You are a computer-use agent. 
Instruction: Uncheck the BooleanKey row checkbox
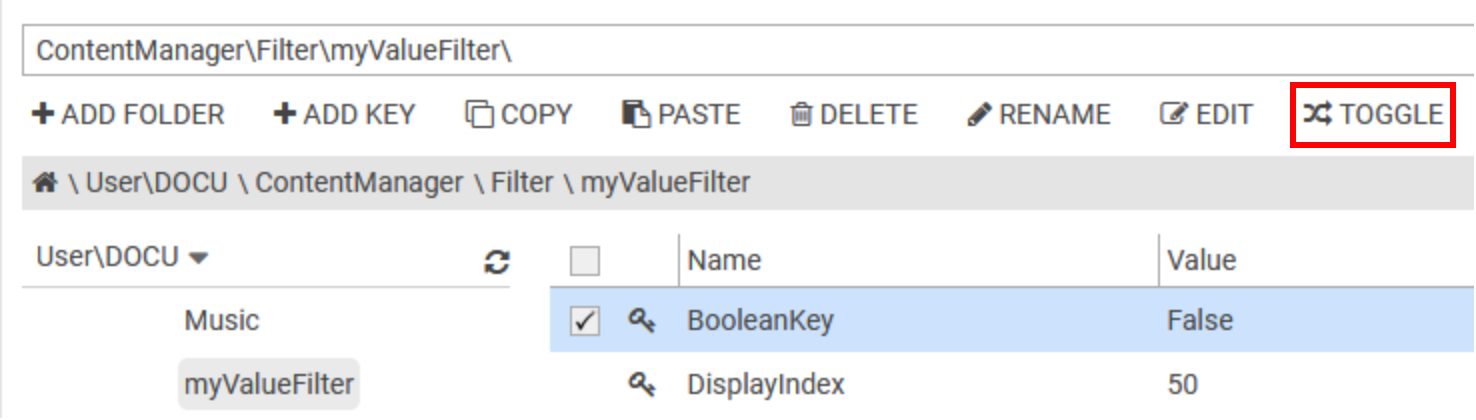584,321
